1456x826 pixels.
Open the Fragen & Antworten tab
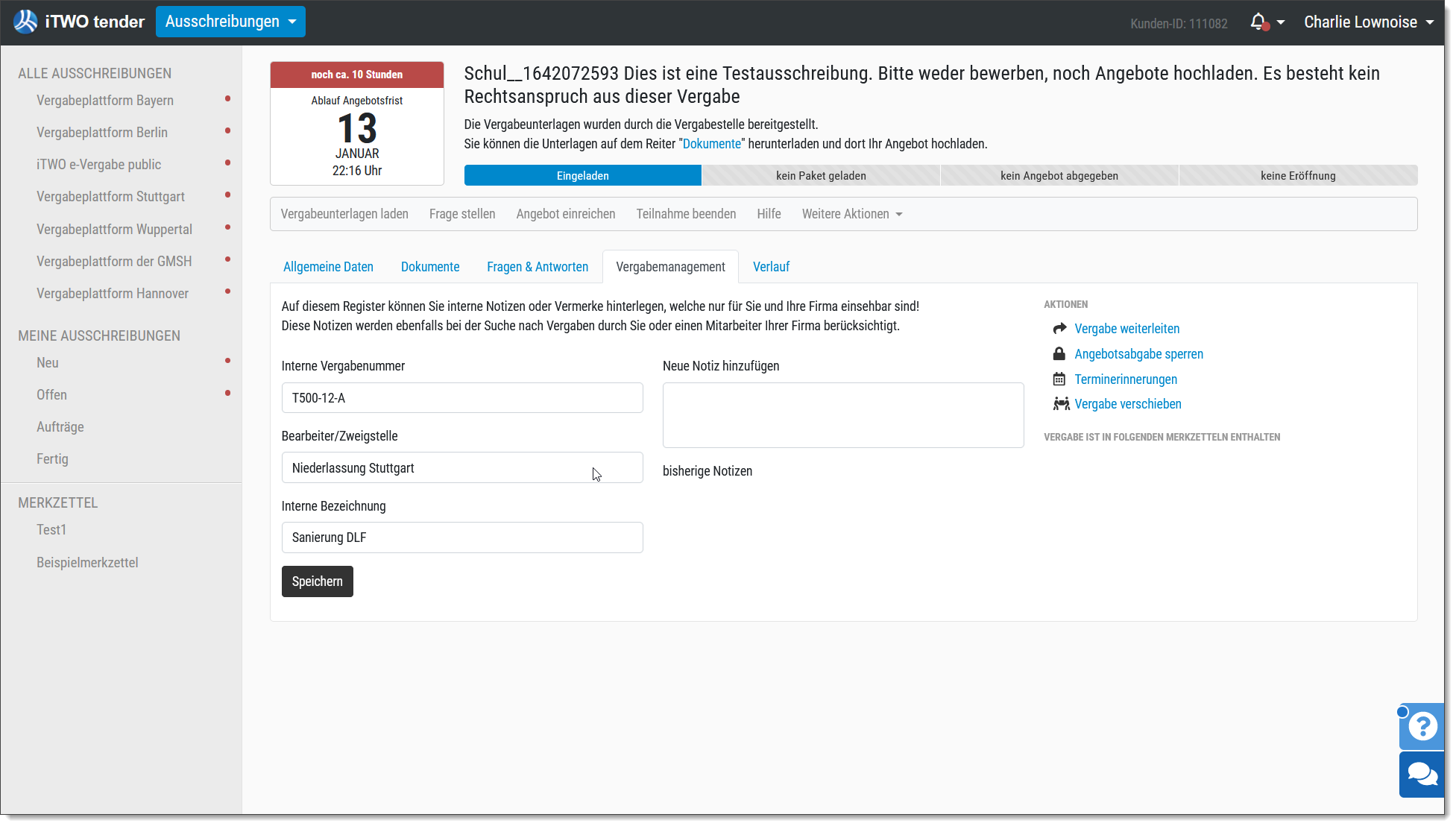(x=538, y=267)
